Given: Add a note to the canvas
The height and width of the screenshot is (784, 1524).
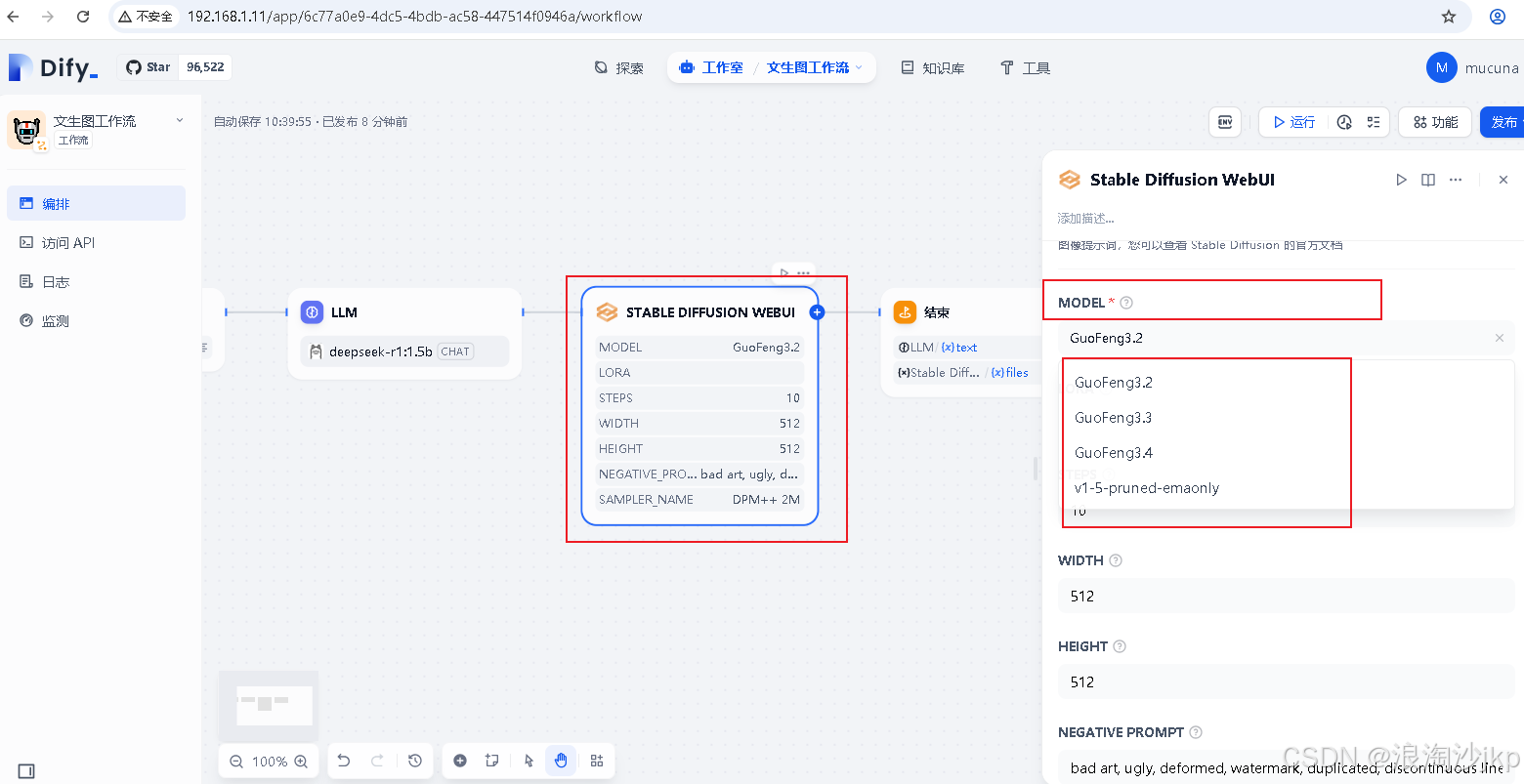Looking at the screenshot, I should 492,761.
